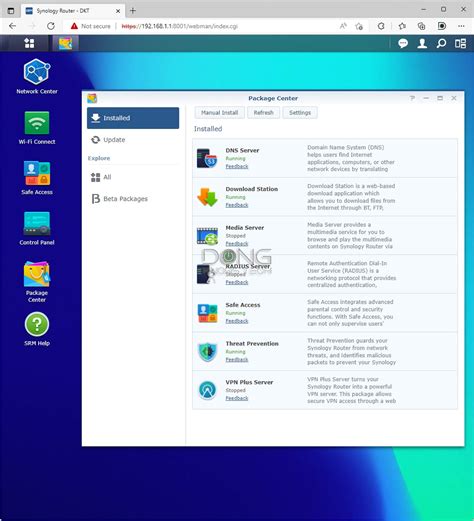Click the Threat Prevention shield icon
Image resolution: width=474 pixels, height=521 pixels.
(x=207, y=352)
